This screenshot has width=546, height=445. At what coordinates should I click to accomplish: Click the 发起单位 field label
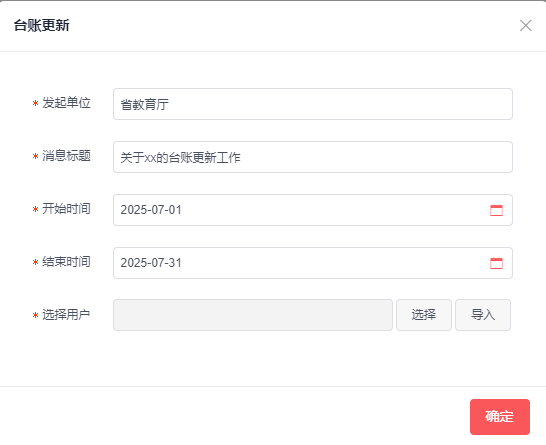click(x=66, y=103)
